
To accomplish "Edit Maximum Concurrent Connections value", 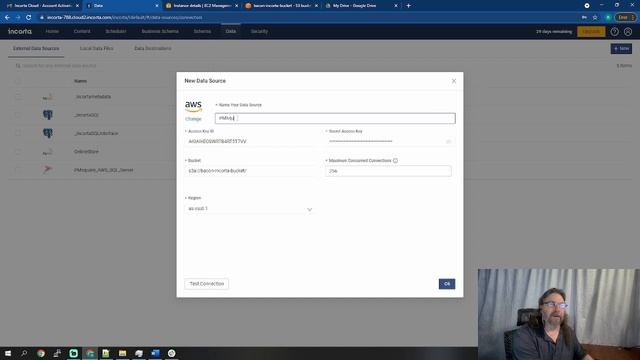I will point(388,171).
